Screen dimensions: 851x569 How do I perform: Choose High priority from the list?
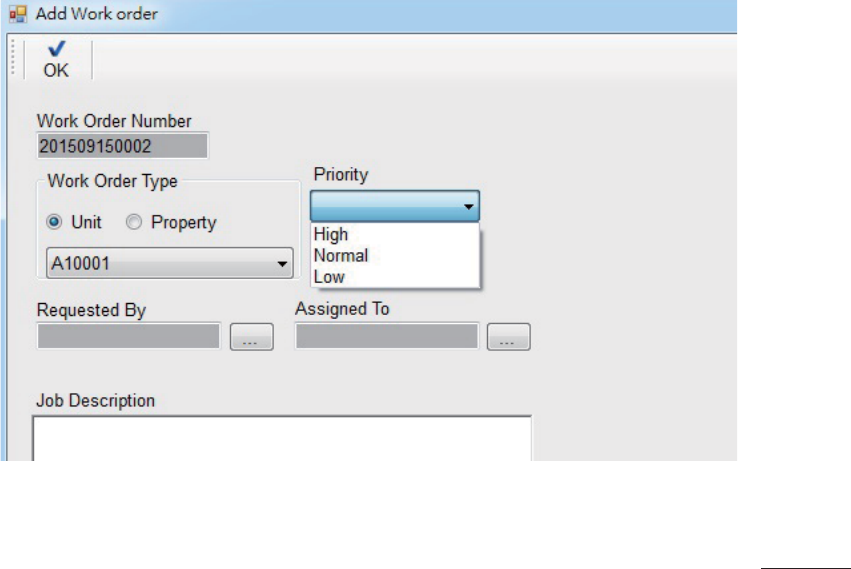click(395, 234)
